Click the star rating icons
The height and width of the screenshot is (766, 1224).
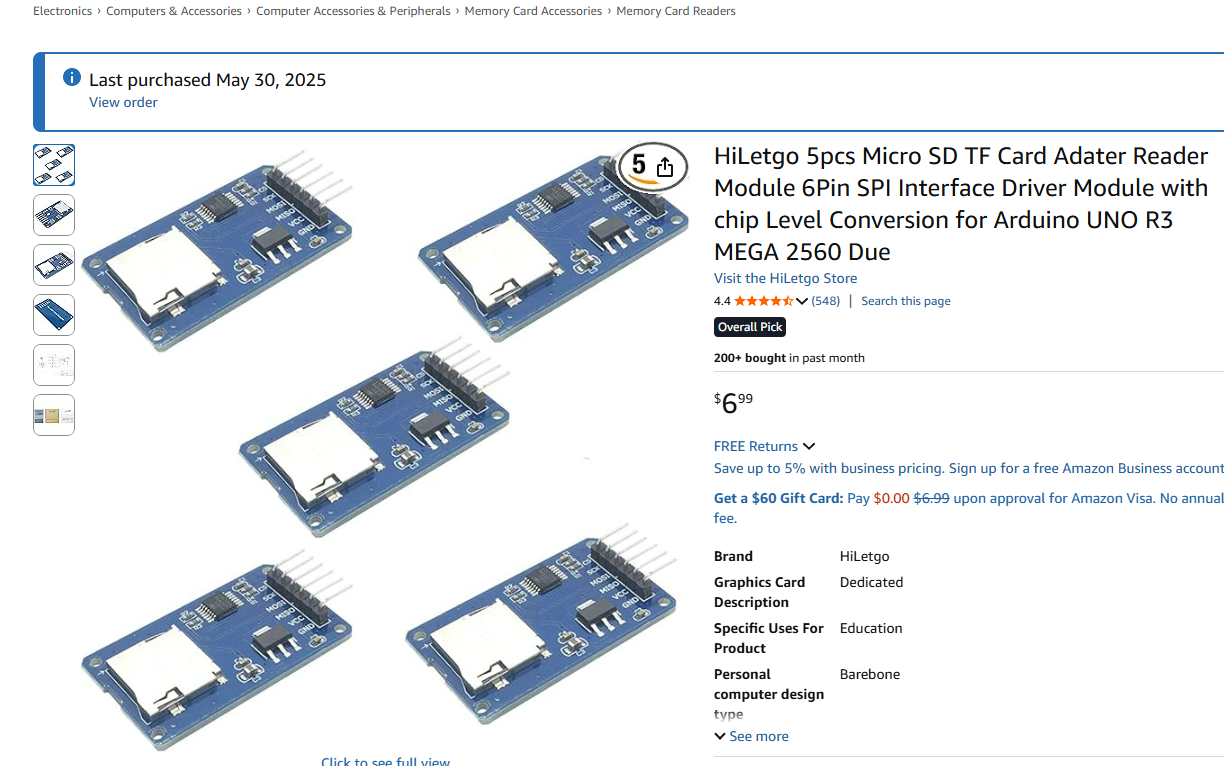pos(764,301)
